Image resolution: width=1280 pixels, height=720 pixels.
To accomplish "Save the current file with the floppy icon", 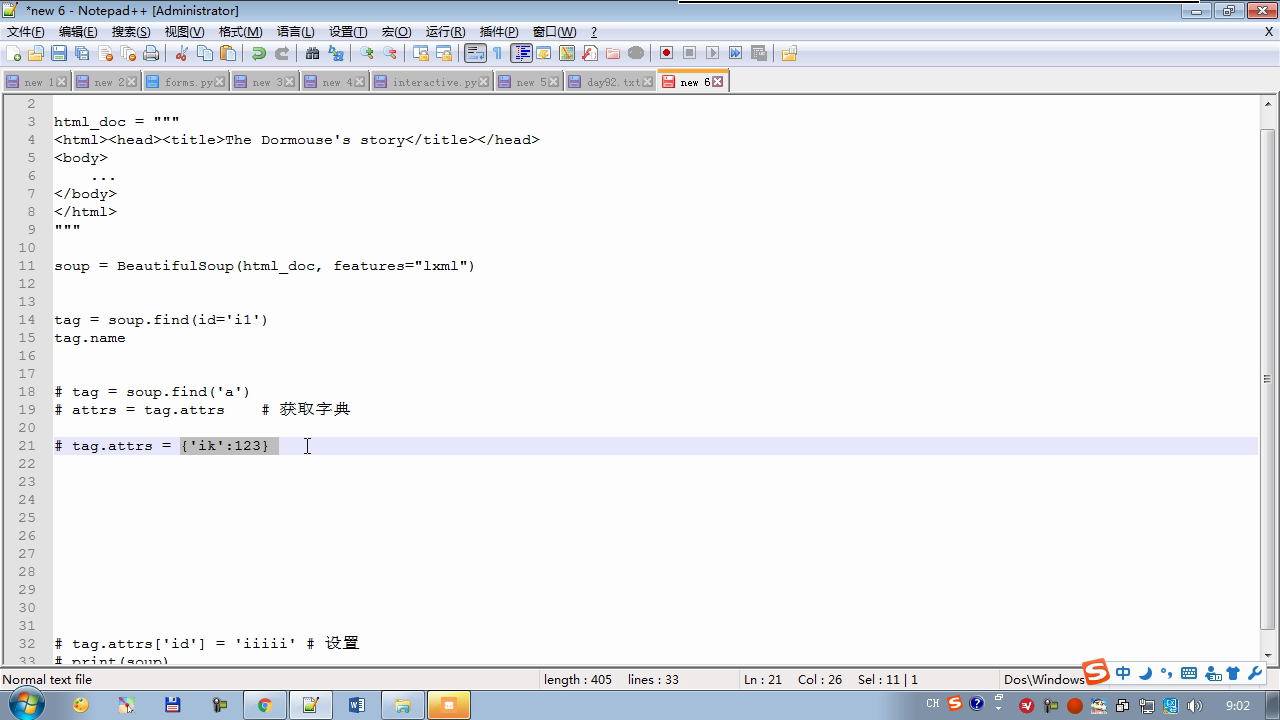I will pyautogui.click(x=59, y=54).
